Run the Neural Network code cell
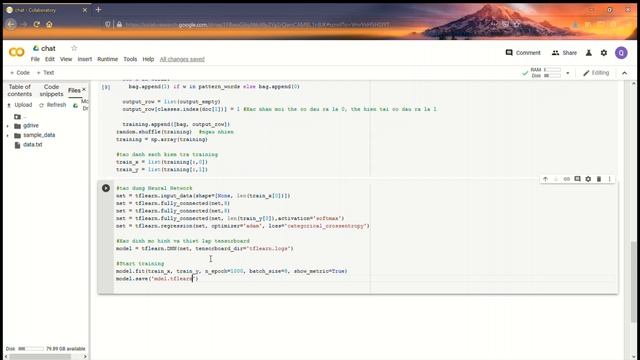640x360 pixels. [106, 188]
